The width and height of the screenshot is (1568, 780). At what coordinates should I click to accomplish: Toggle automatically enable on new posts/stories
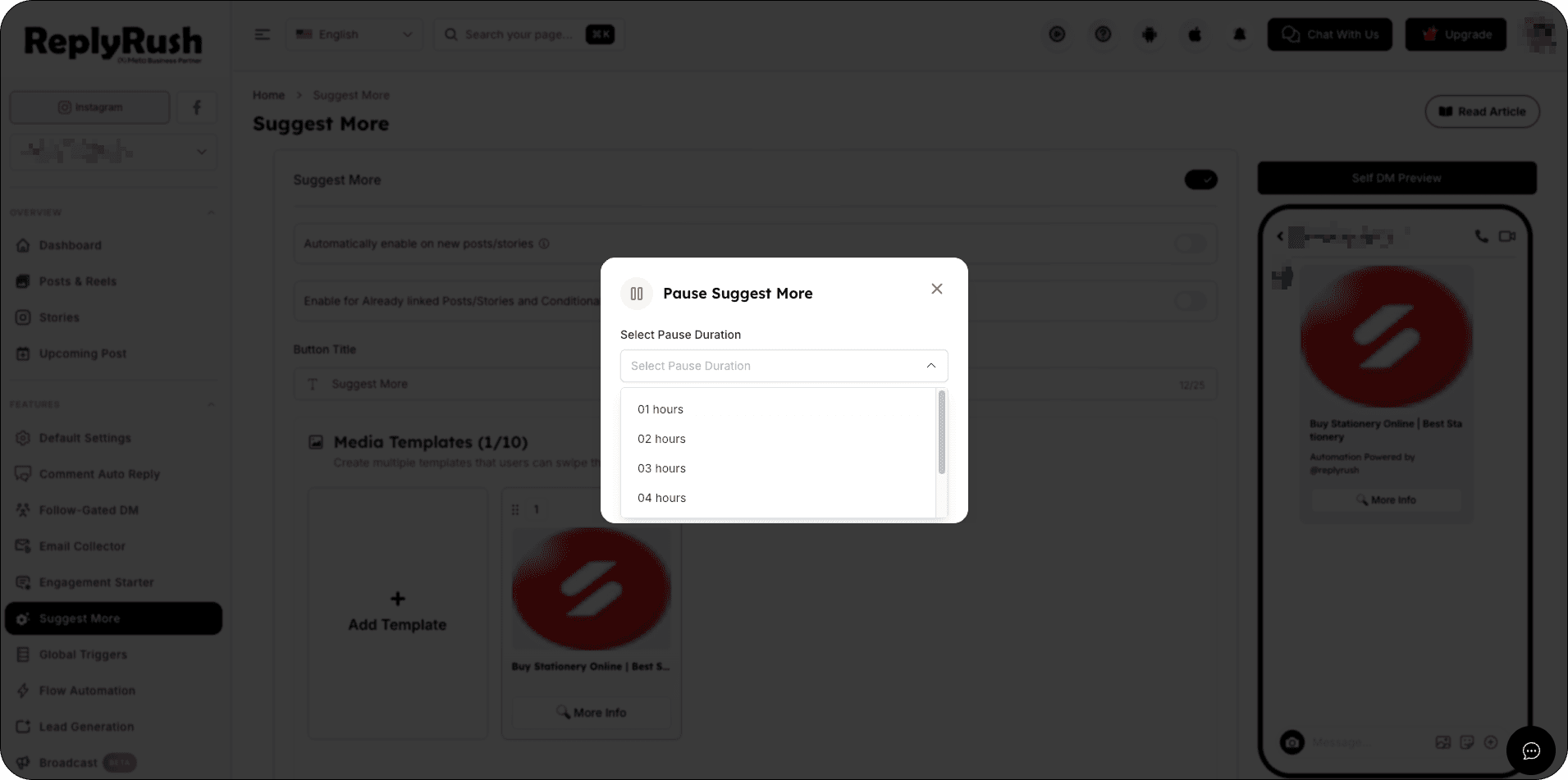coord(1190,244)
